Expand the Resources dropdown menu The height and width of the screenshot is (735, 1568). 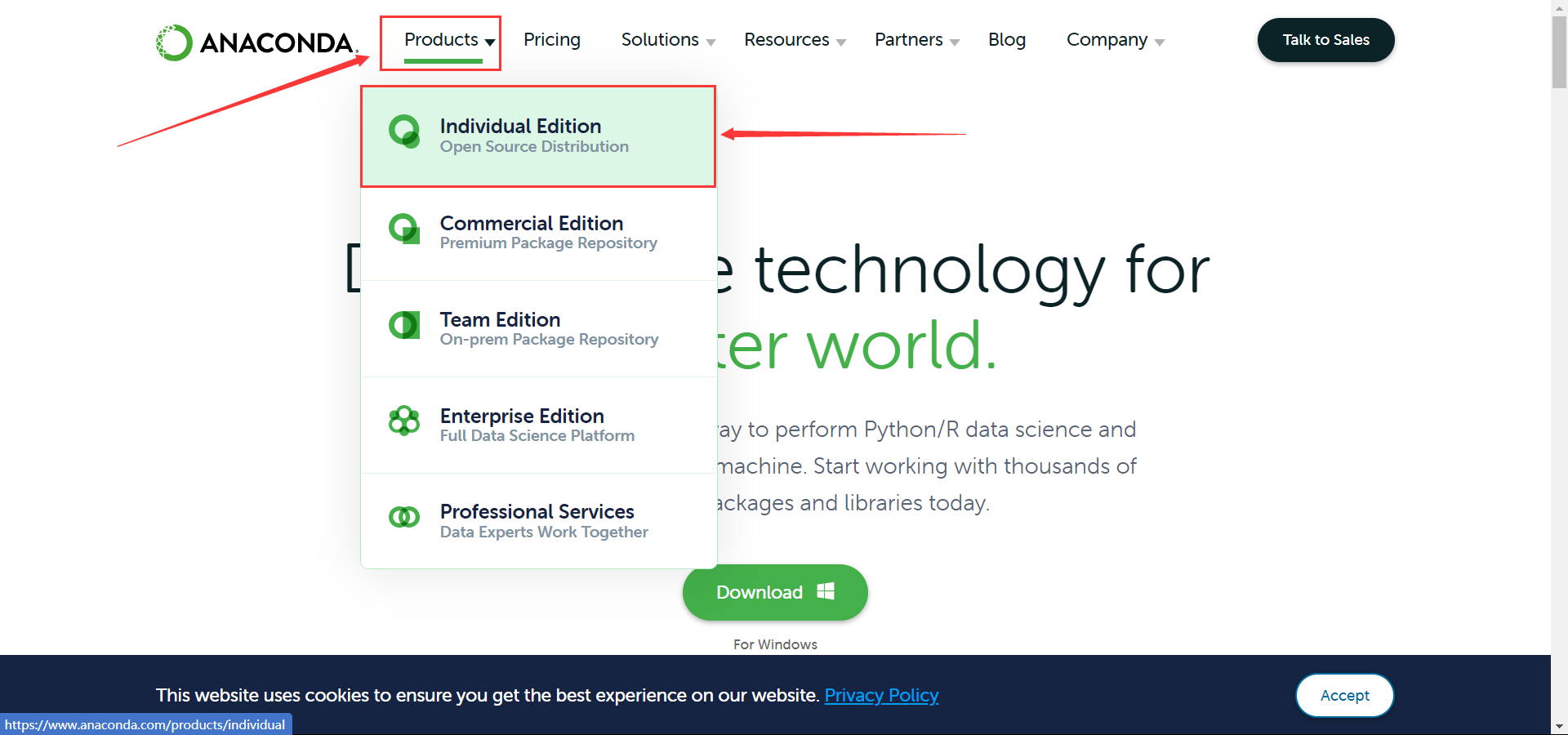click(795, 40)
